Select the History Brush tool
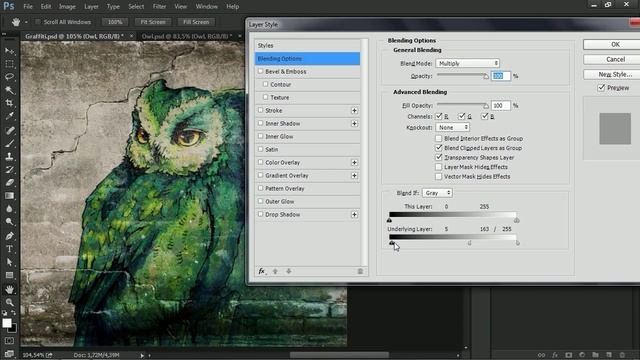Viewport: 640px width, 360px height. point(9,169)
